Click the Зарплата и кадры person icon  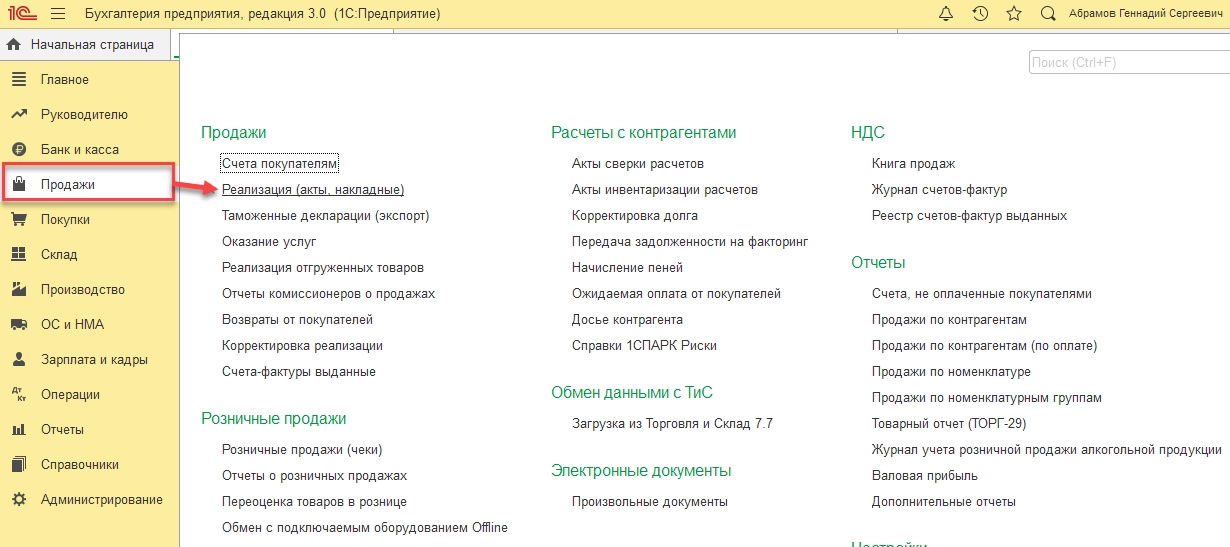click(x=18, y=360)
